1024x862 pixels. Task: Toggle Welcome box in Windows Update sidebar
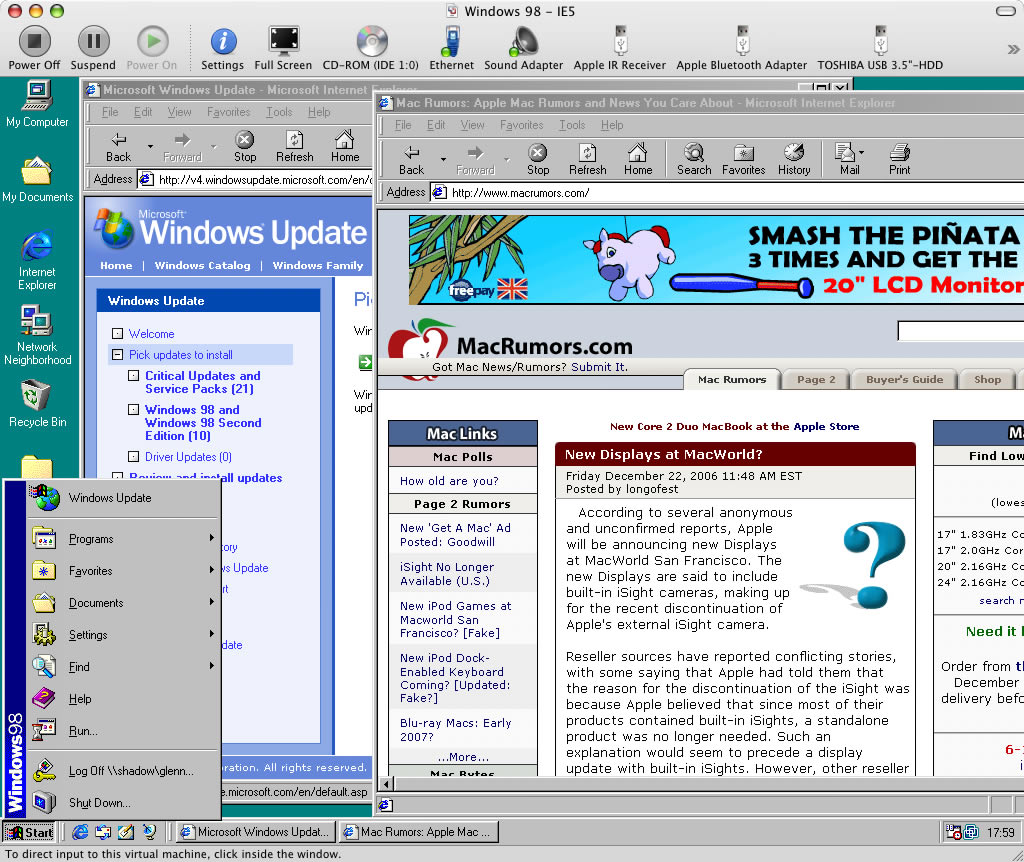click(x=118, y=334)
